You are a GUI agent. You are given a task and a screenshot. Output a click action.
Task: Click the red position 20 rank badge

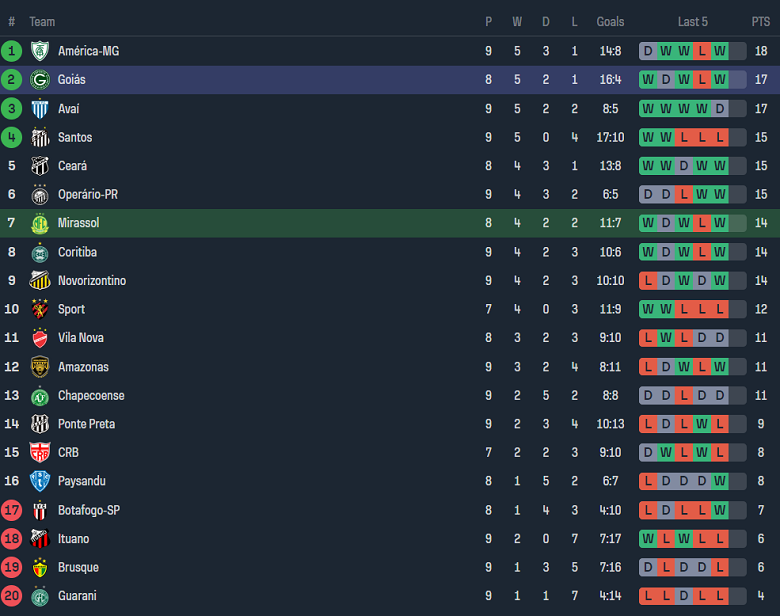pos(12,596)
